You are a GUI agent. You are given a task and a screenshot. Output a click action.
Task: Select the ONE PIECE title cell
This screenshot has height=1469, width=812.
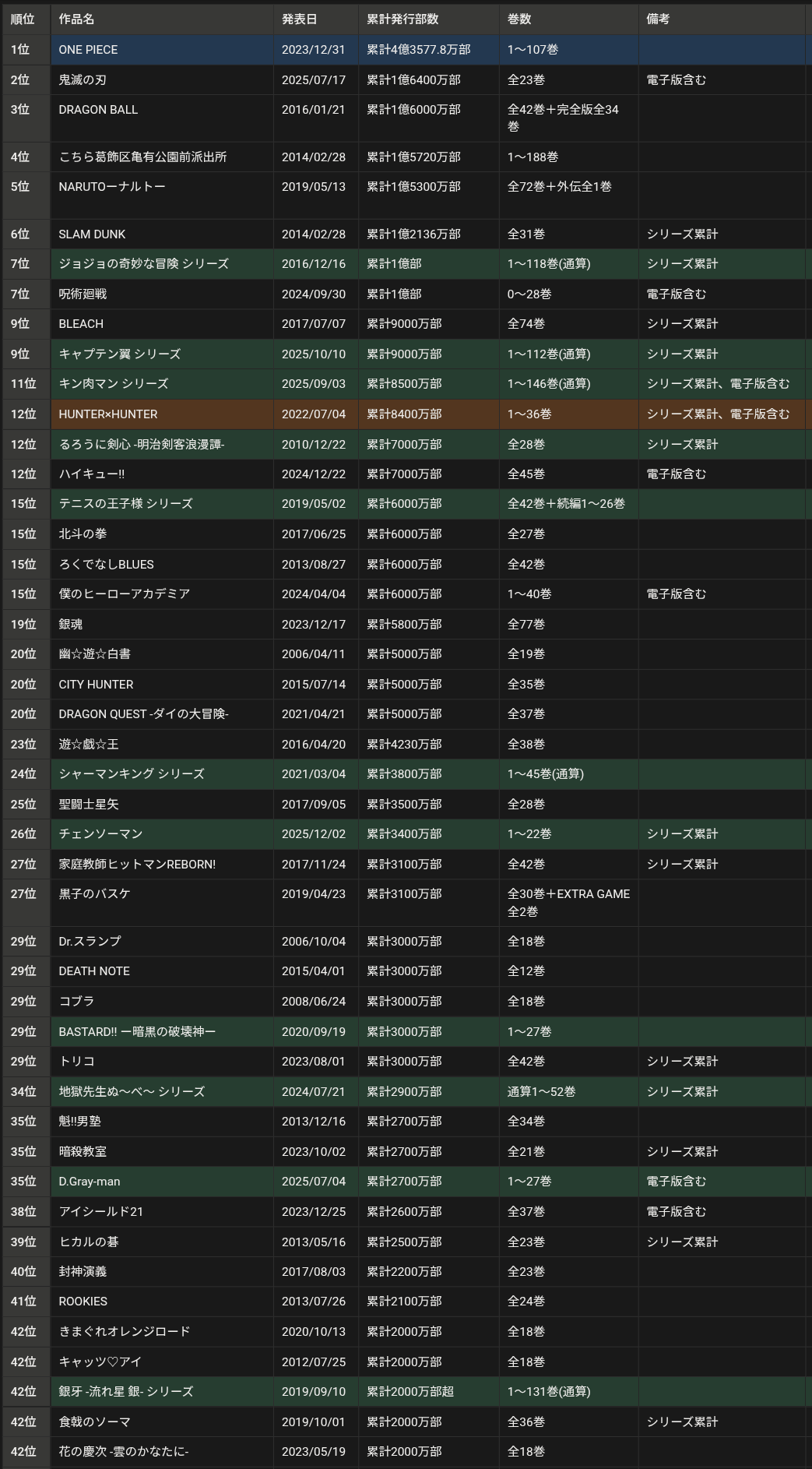(x=162, y=49)
